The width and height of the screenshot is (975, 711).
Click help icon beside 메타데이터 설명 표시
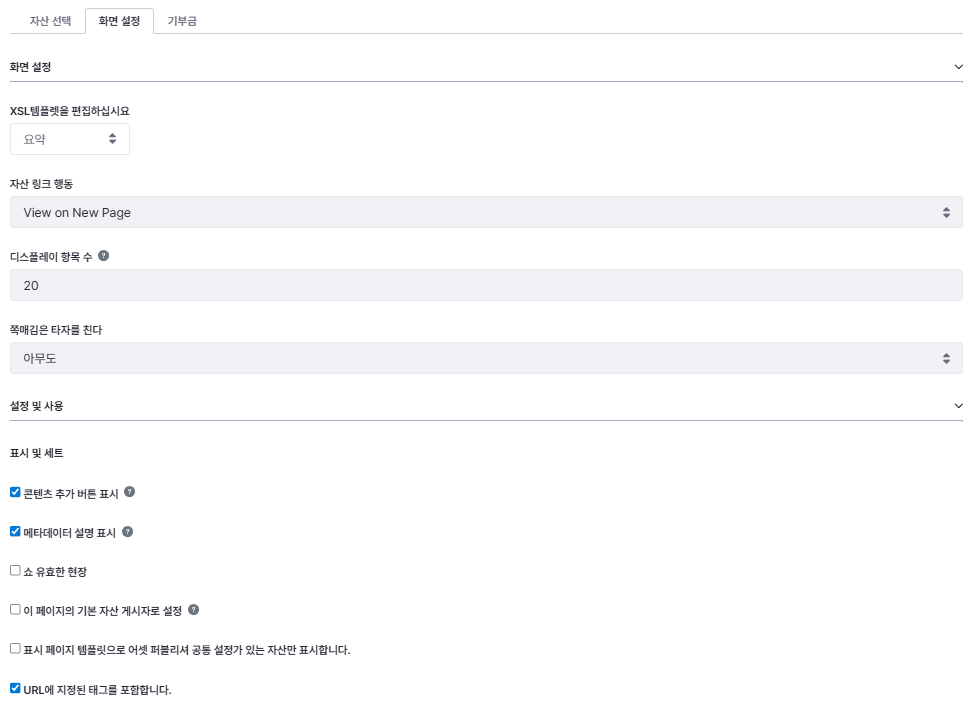coord(127,531)
